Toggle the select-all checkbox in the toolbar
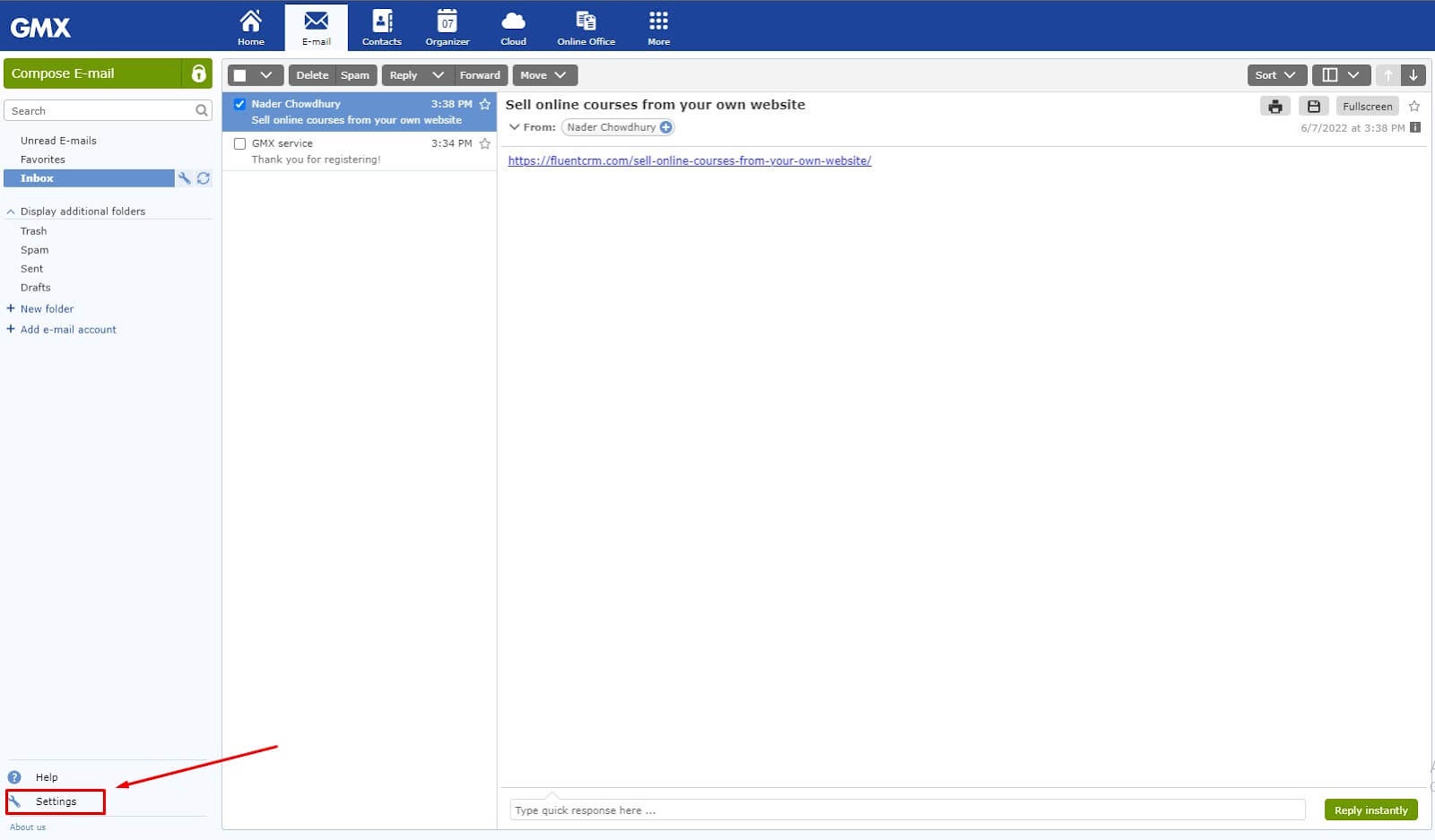Image resolution: width=1435 pixels, height=840 pixels. coord(239,75)
